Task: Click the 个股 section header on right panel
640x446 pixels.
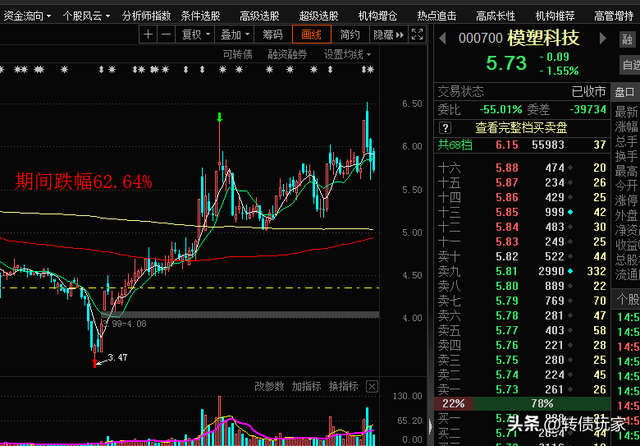Action: [628, 300]
